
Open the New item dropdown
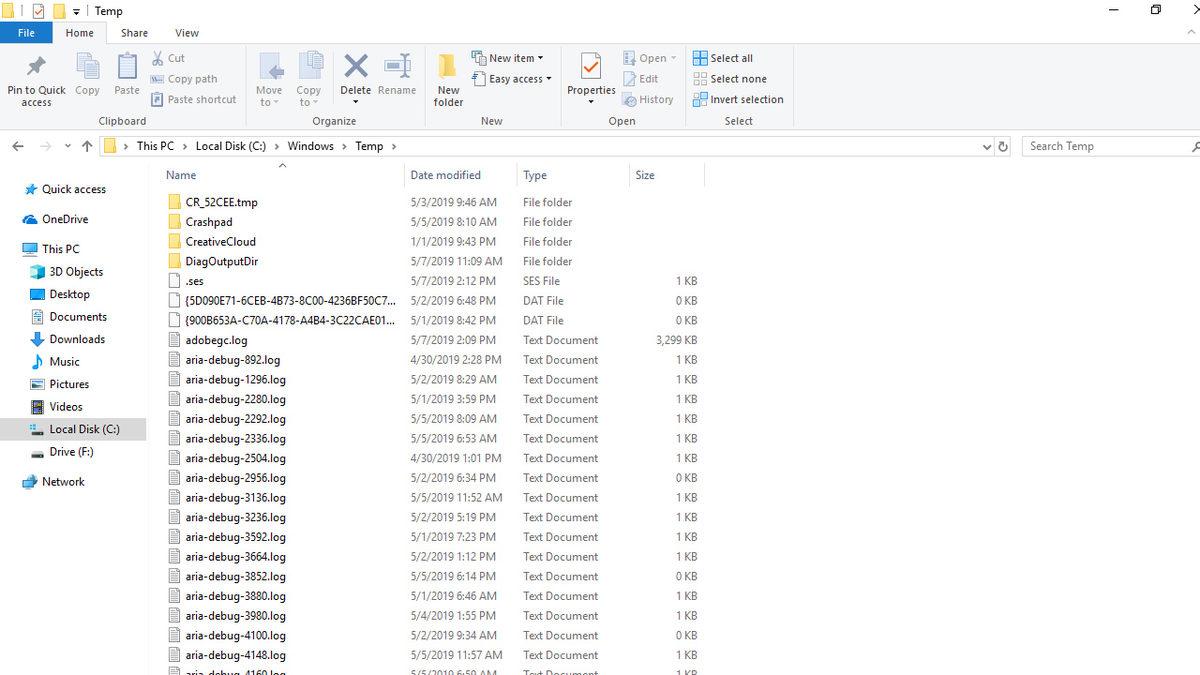tap(516, 58)
